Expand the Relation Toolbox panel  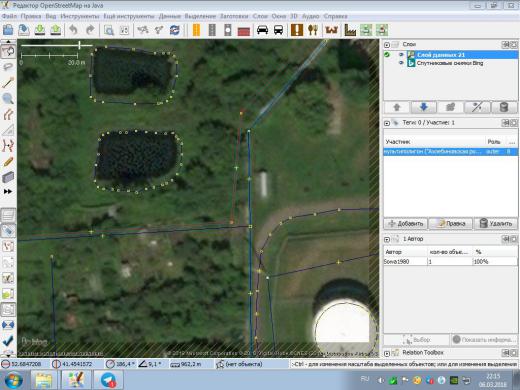click(387, 353)
